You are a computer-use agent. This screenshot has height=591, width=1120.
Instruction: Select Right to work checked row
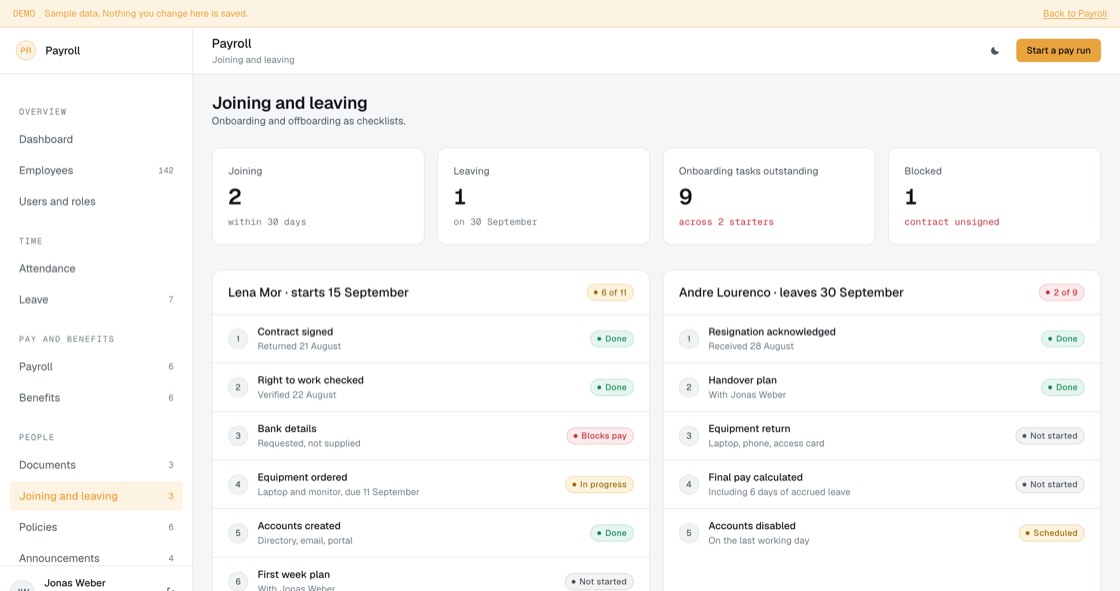click(431, 387)
